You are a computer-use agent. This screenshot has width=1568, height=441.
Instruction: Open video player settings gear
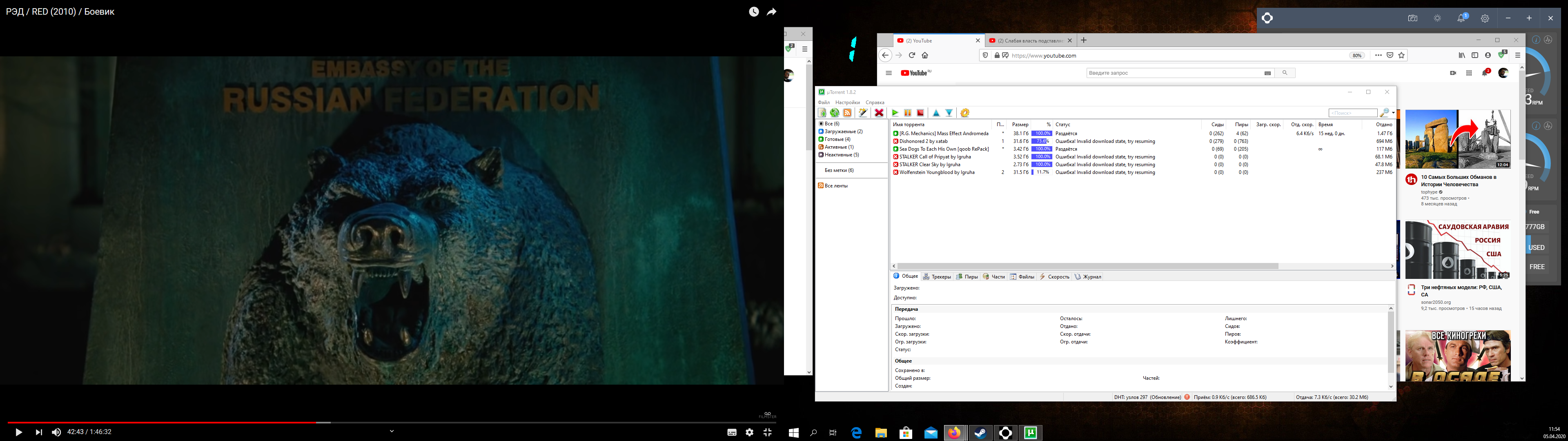coord(750,432)
